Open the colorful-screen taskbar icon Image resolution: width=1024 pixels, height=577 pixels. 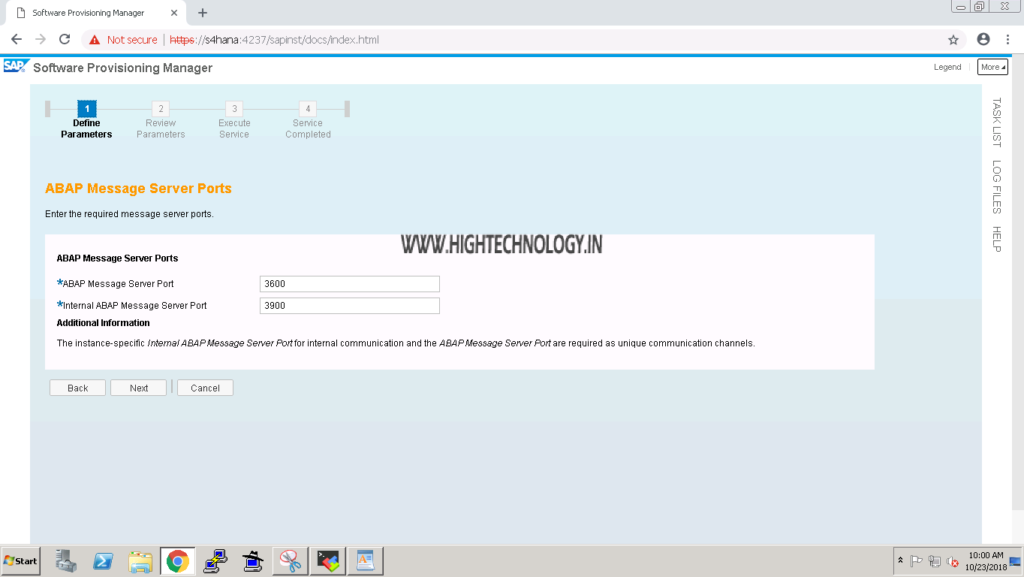328,561
